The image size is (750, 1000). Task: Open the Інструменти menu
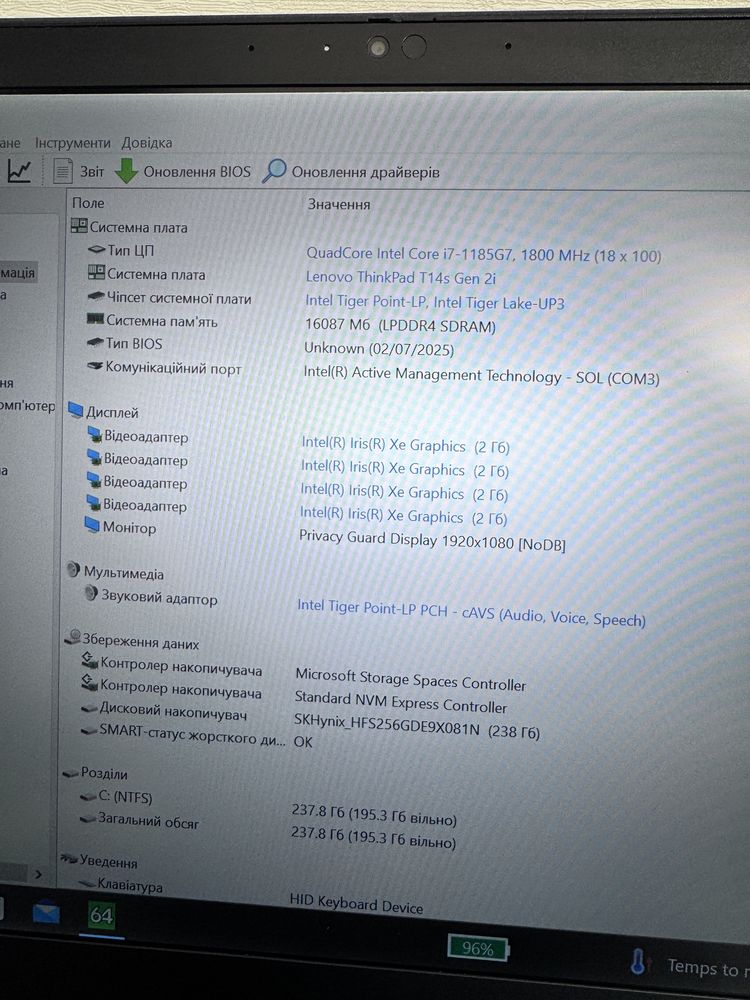click(x=72, y=143)
